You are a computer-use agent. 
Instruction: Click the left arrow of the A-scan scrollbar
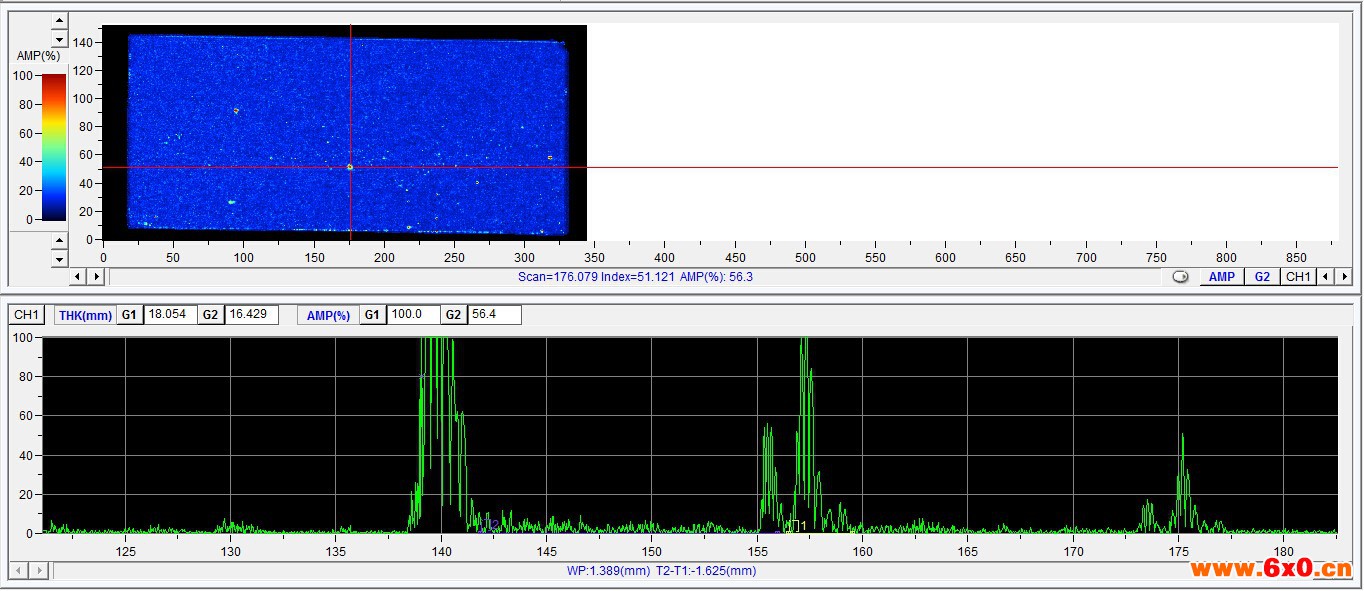click(x=18, y=571)
